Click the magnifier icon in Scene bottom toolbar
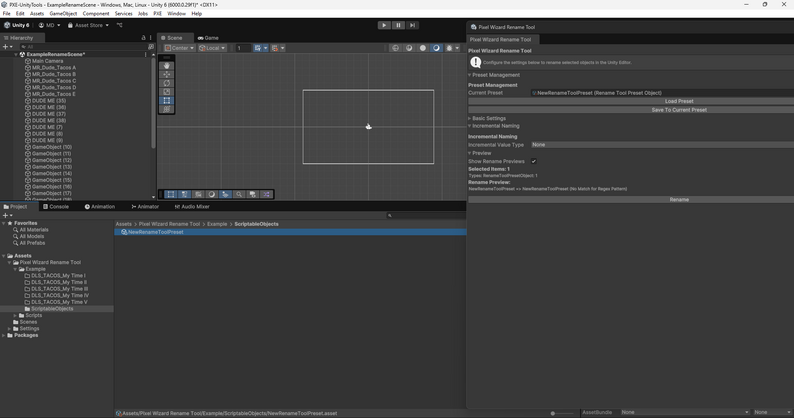 pos(239,195)
